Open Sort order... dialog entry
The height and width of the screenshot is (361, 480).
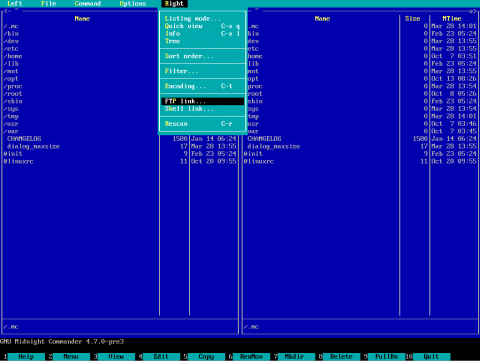pyautogui.click(x=203, y=56)
